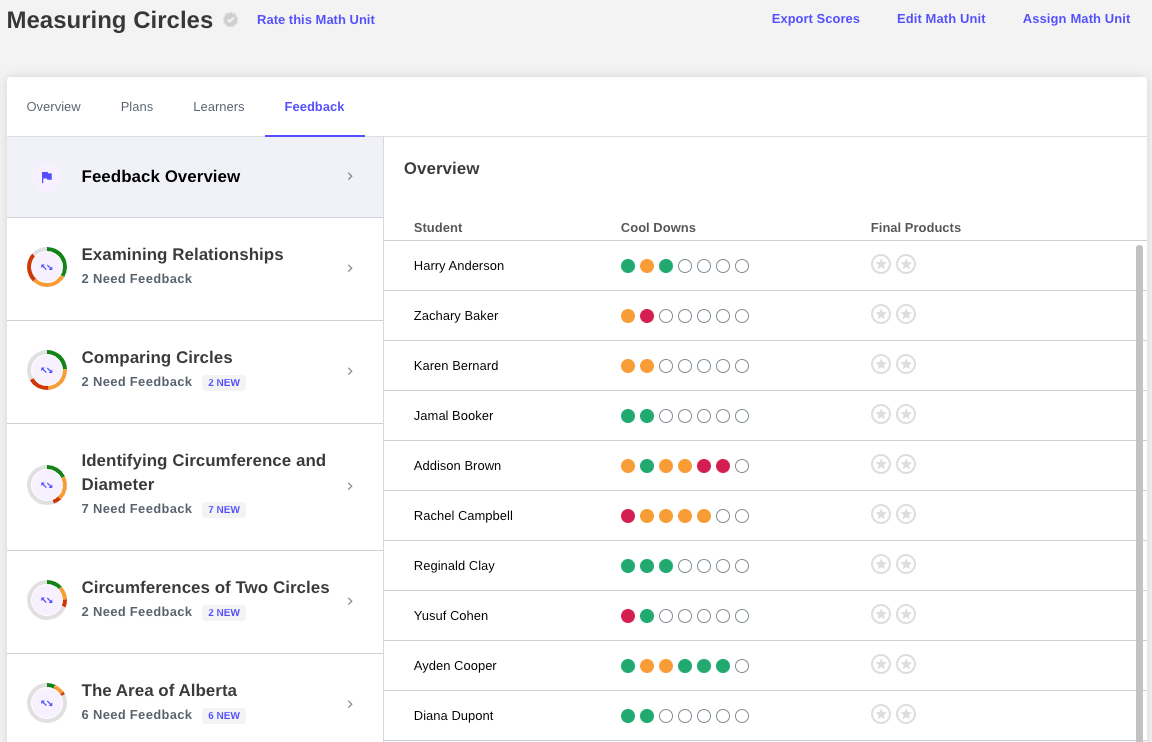Click Assign Math Unit link

pyautogui.click(x=1076, y=19)
